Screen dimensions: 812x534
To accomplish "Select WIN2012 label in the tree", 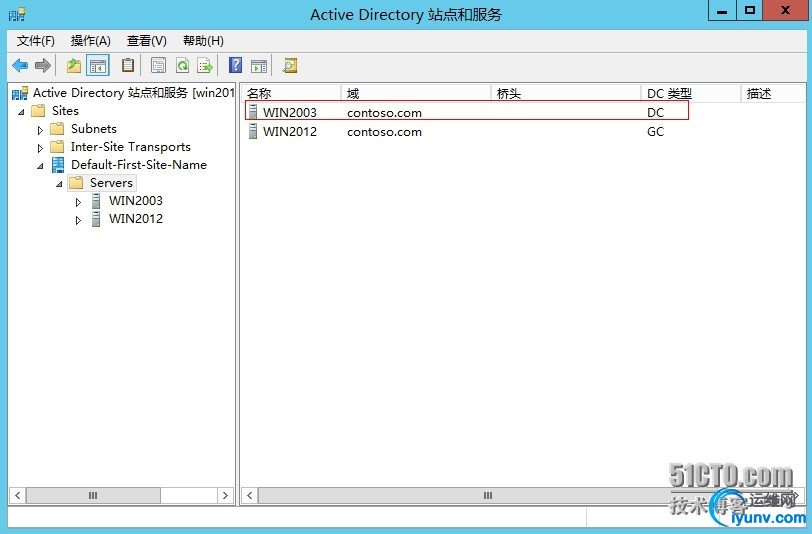I will coord(136,219).
